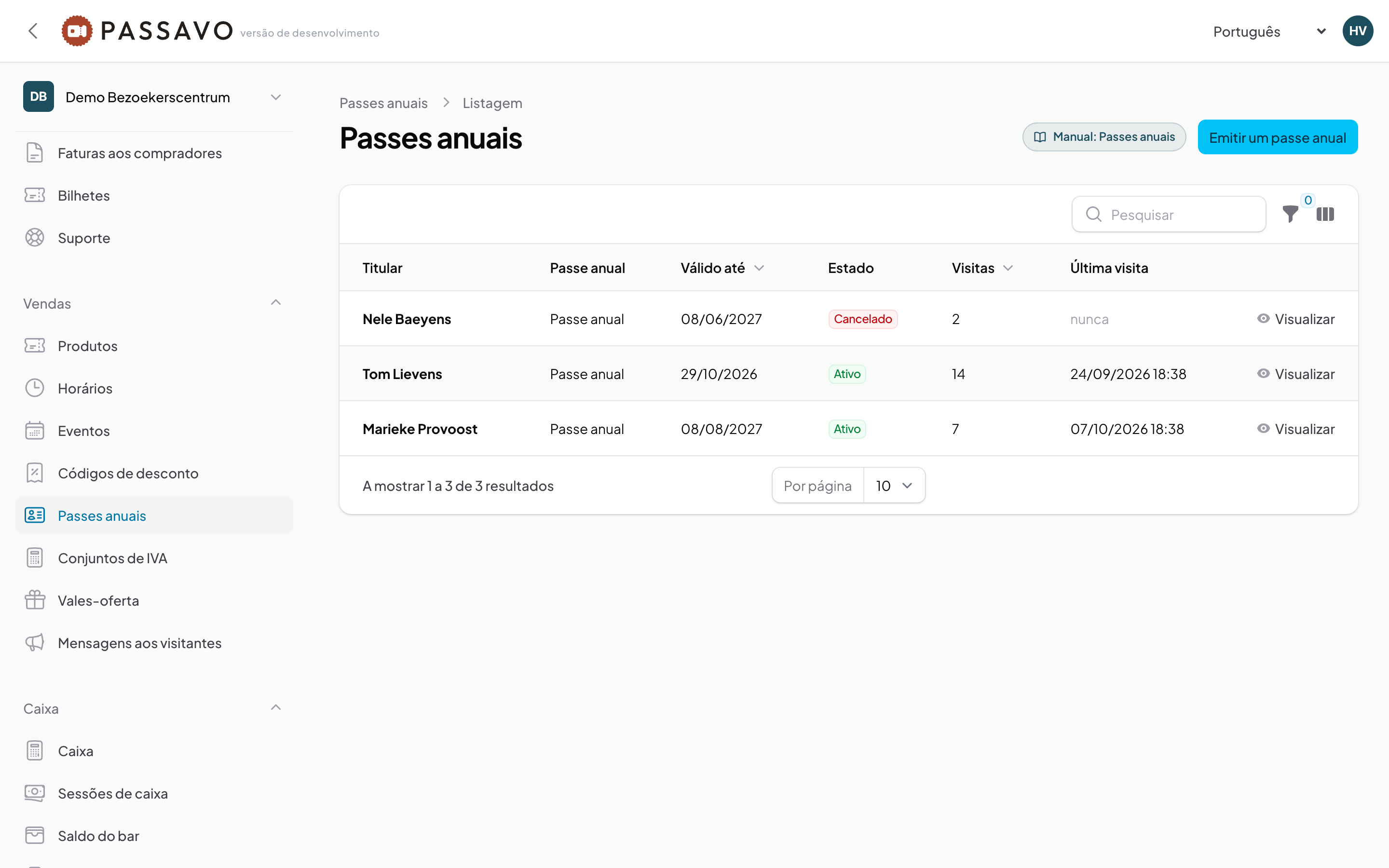Toggle columns with the column layout icon
This screenshot has height=868, width=1389.
coord(1325,214)
